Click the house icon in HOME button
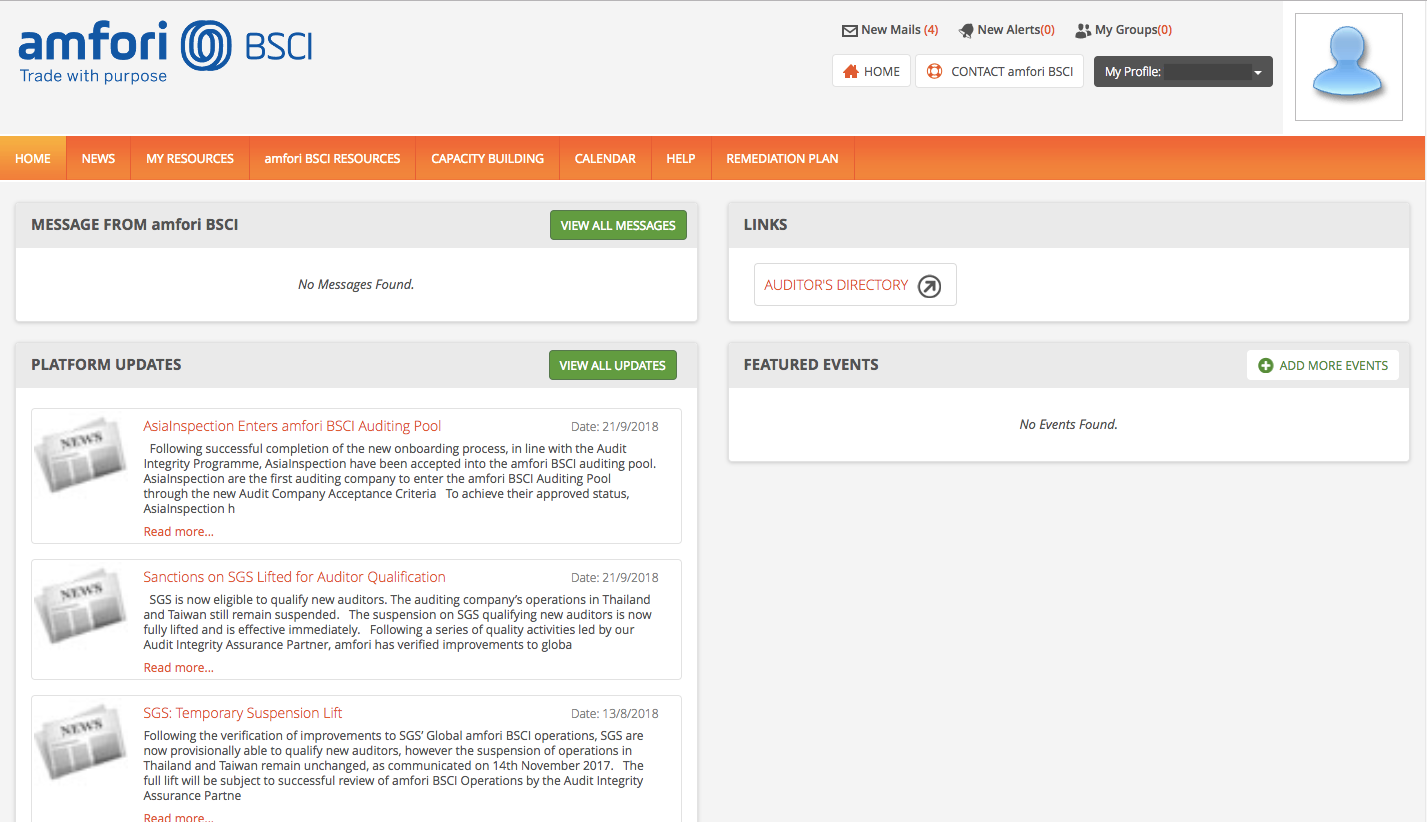The width and height of the screenshot is (1427, 822). point(851,71)
